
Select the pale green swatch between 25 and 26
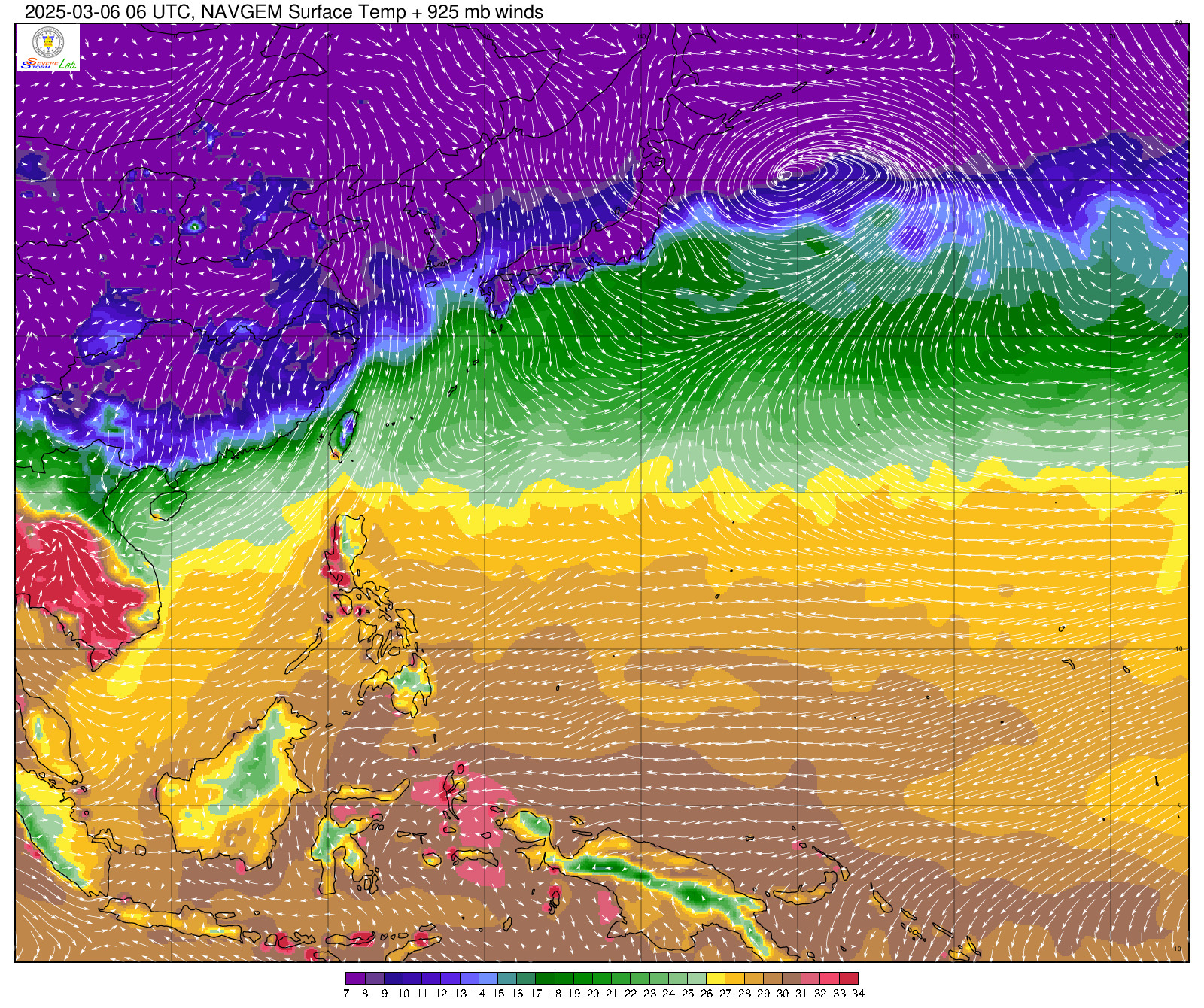(697, 979)
